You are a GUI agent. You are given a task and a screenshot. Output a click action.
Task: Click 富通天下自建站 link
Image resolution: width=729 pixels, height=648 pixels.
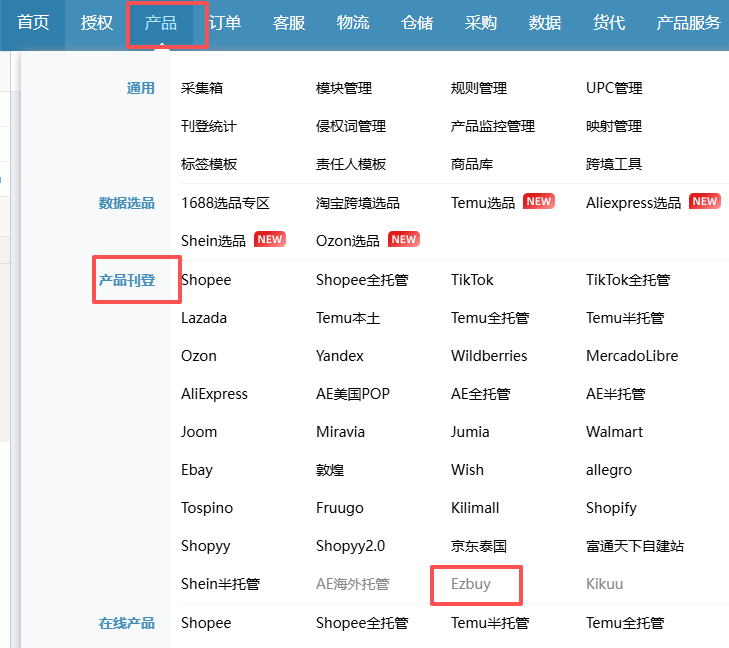[x=635, y=546]
